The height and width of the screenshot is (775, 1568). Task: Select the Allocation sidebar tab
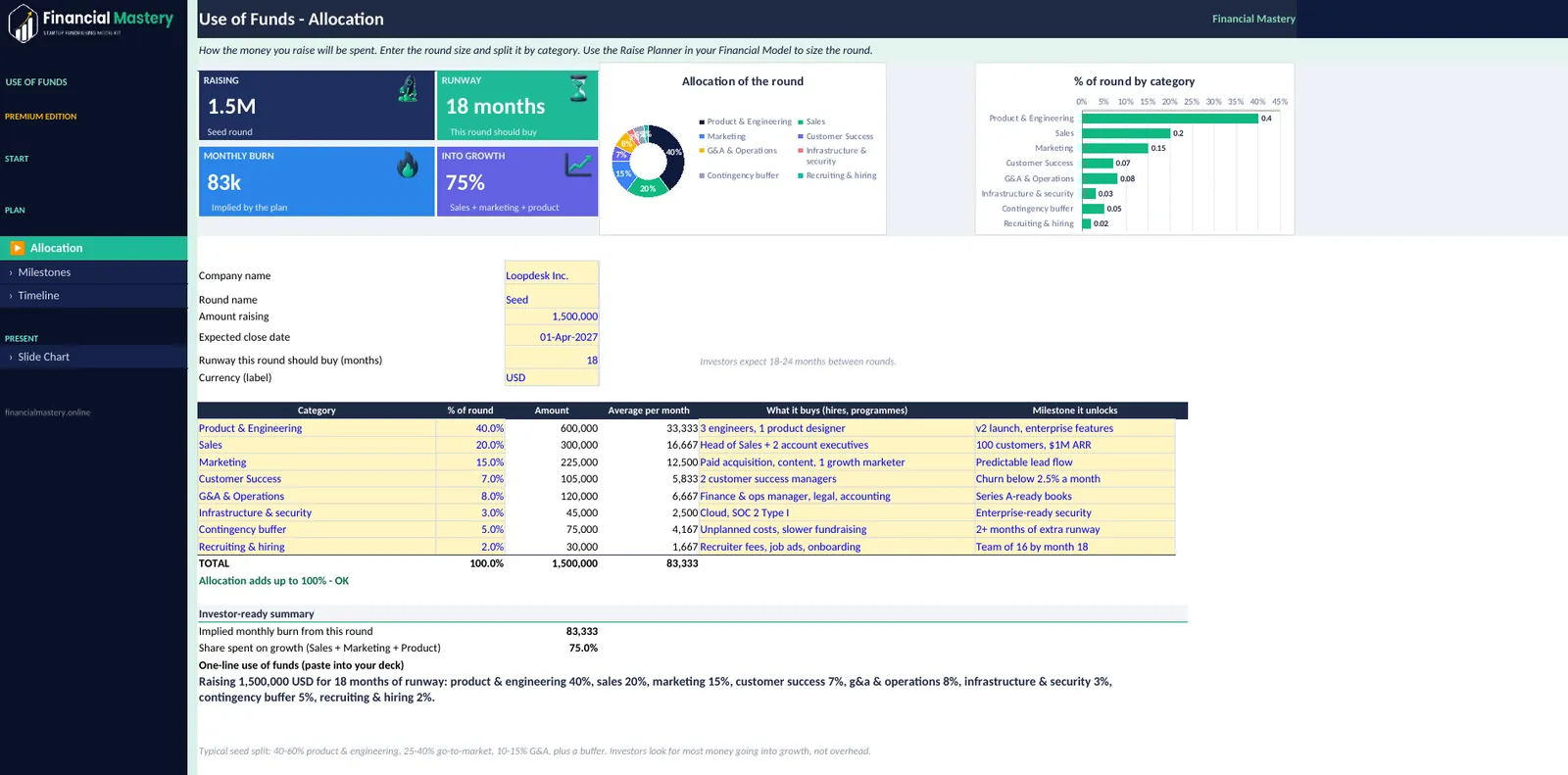[x=93, y=248]
